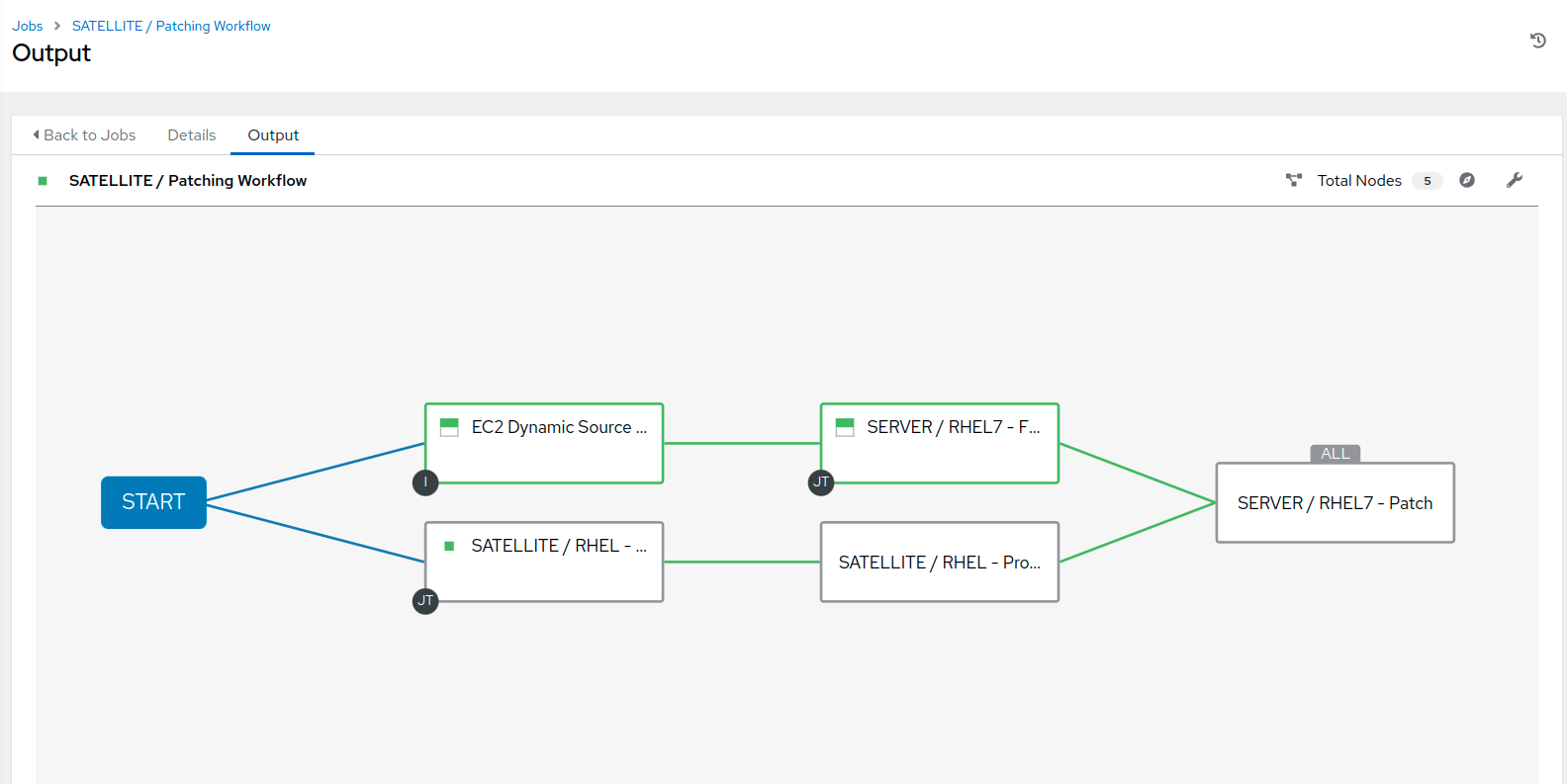Click the SATELLITE / RHEL - ... node label
Image resolution: width=1567 pixels, height=784 pixels.
pos(559,546)
